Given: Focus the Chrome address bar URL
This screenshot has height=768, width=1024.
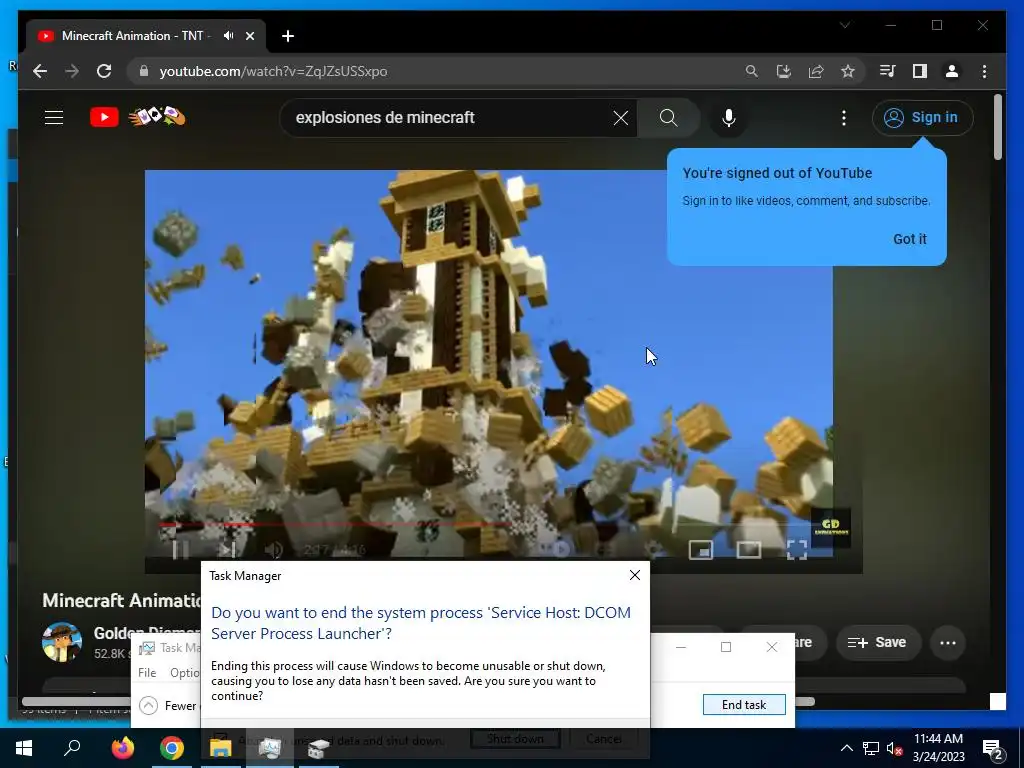Looking at the screenshot, I should point(274,71).
